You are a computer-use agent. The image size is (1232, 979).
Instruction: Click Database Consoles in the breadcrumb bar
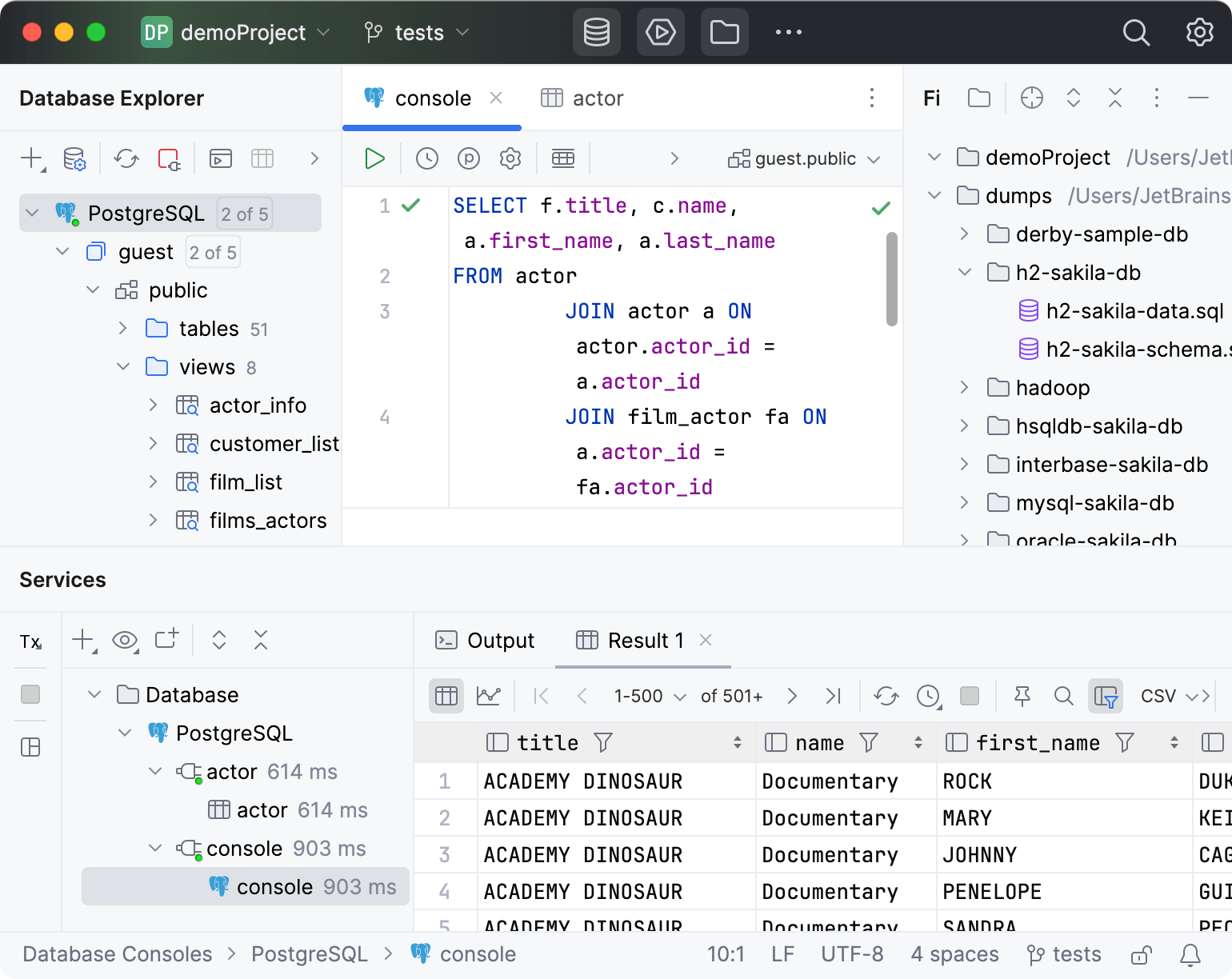point(117,953)
